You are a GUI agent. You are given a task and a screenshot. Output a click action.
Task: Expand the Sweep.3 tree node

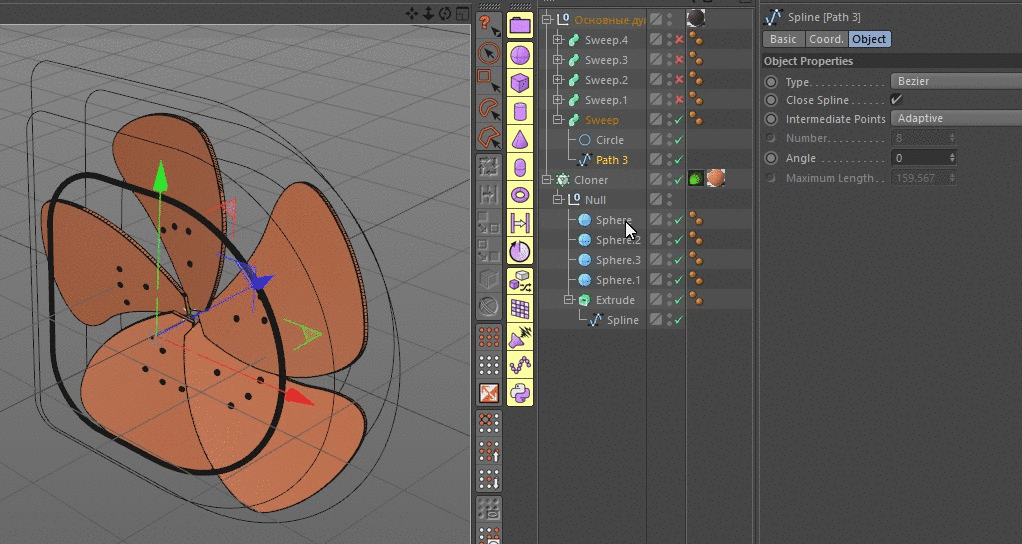click(x=558, y=60)
